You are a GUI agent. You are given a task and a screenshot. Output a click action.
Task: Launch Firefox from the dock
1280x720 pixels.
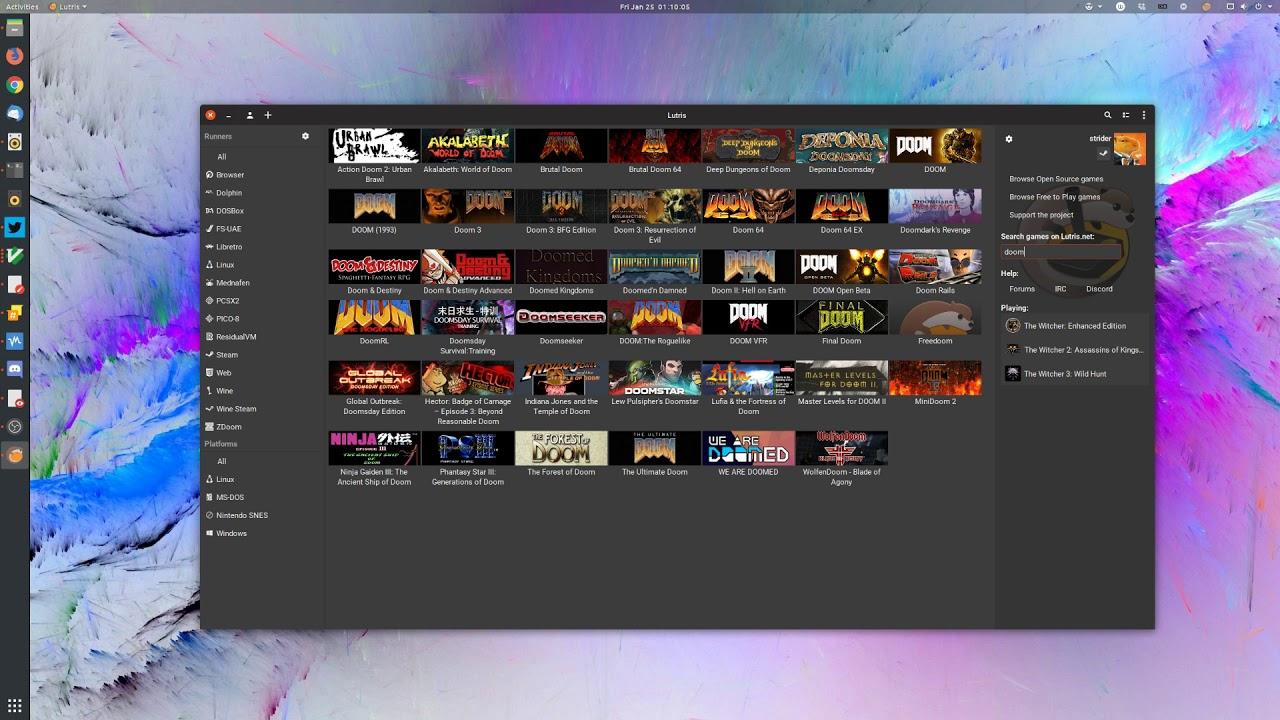coord(14,56)
